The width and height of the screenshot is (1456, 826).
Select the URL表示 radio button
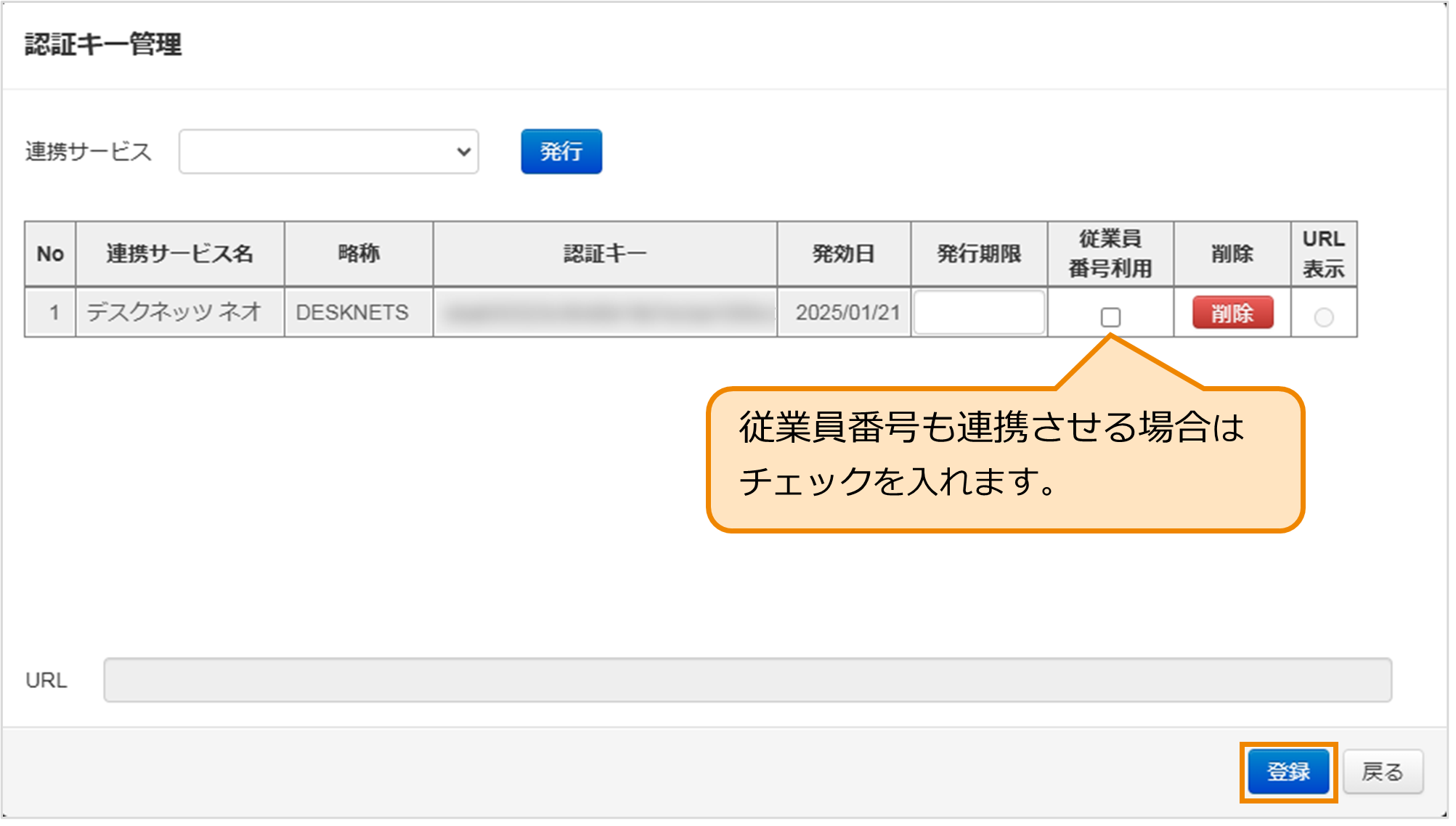1323,313
